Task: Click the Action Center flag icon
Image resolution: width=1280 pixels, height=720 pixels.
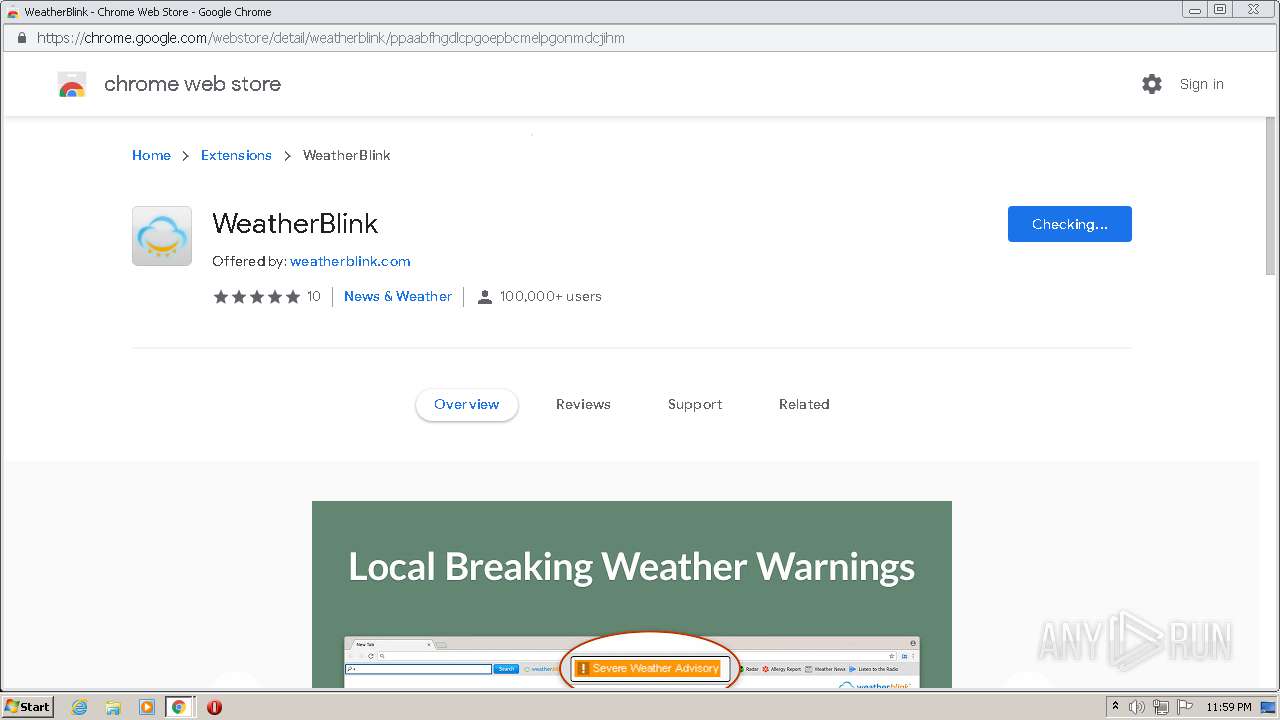Action: [1184, 707]
